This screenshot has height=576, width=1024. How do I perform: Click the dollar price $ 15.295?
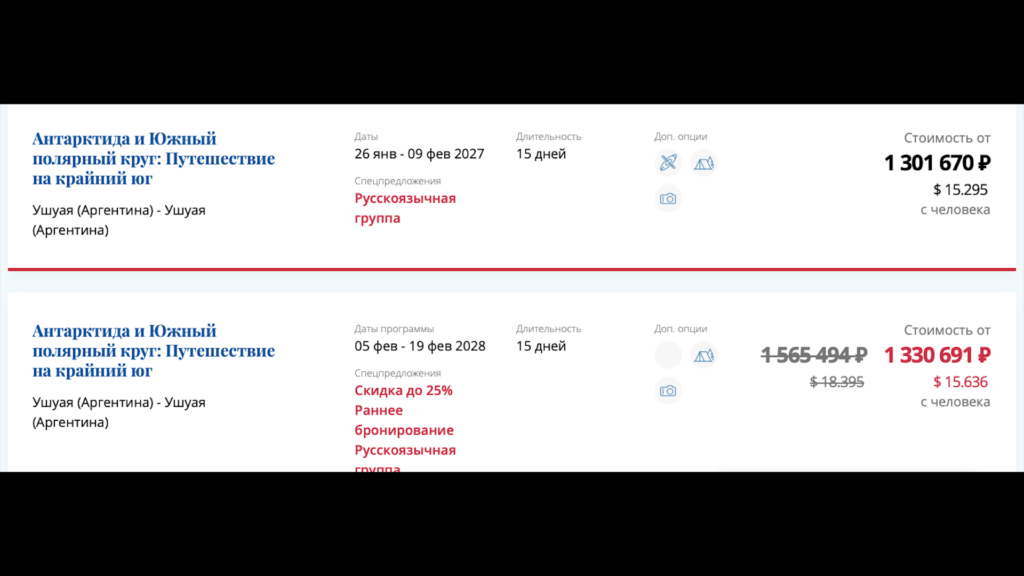point(961,189)
